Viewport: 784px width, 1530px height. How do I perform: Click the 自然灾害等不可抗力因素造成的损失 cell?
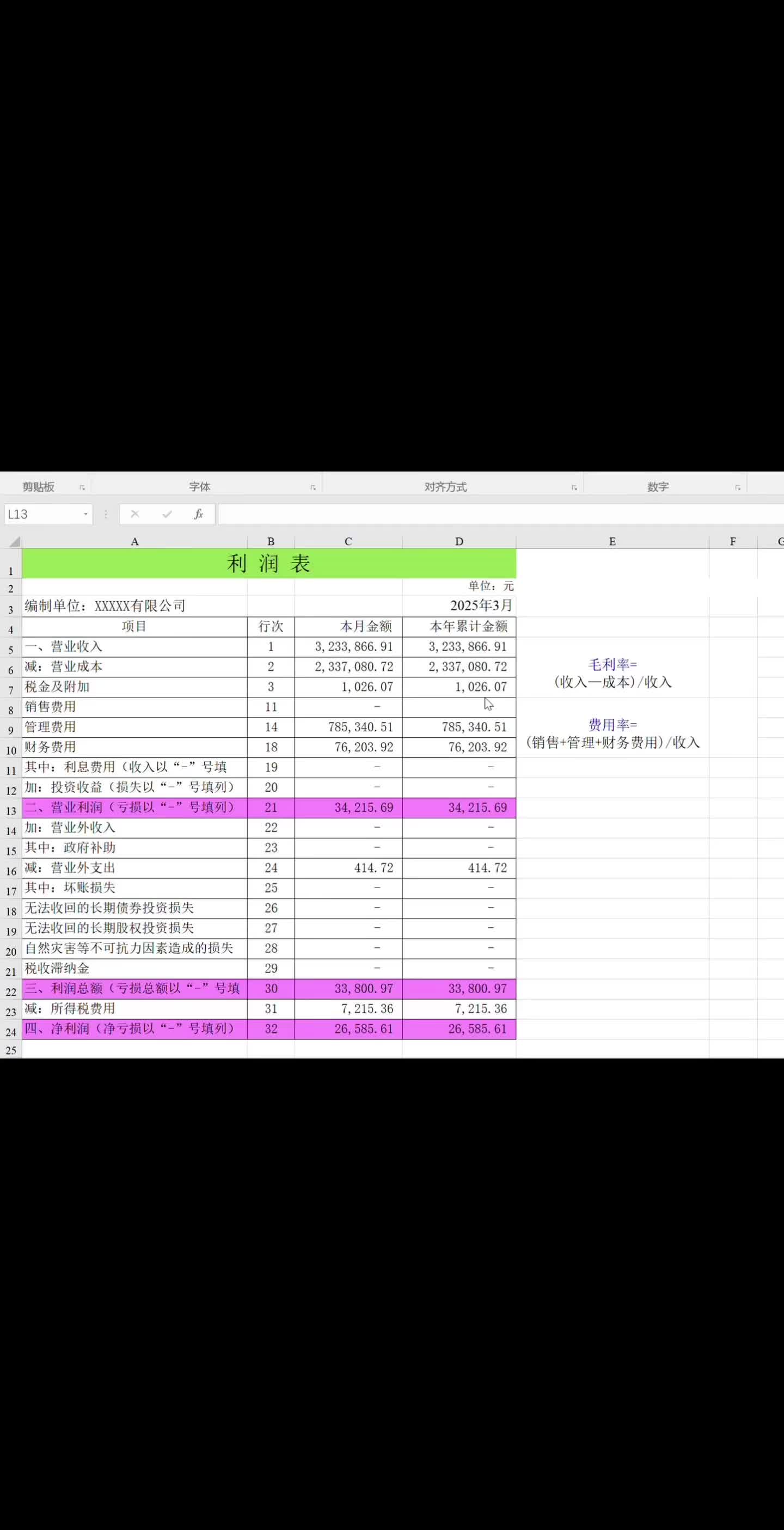(x=135, y=948)
